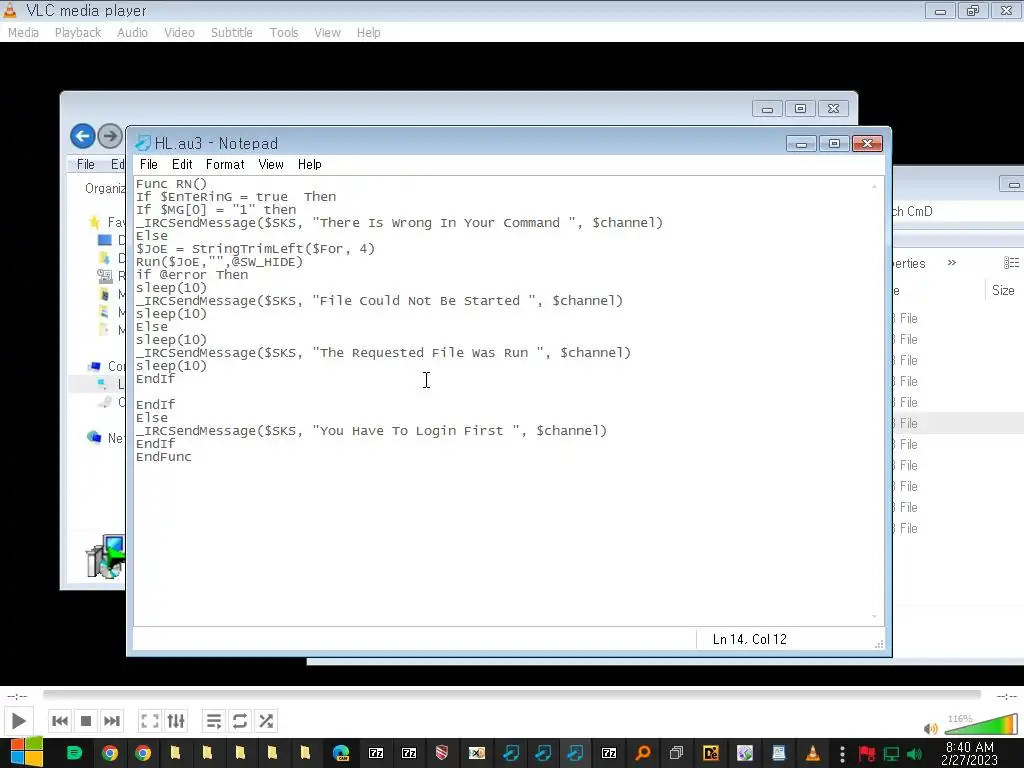Click VLC cone icon in title bar
The width and height of the screenshot is (1024, 768).
(x=10, y=10)
